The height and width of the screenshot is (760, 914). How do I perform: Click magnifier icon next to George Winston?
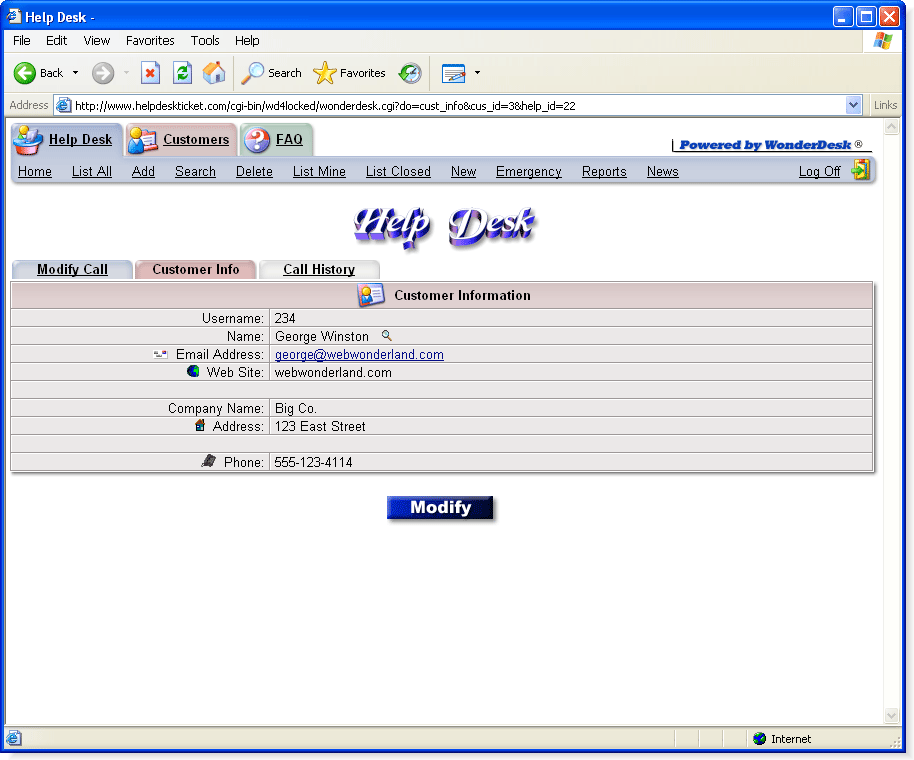386,336
